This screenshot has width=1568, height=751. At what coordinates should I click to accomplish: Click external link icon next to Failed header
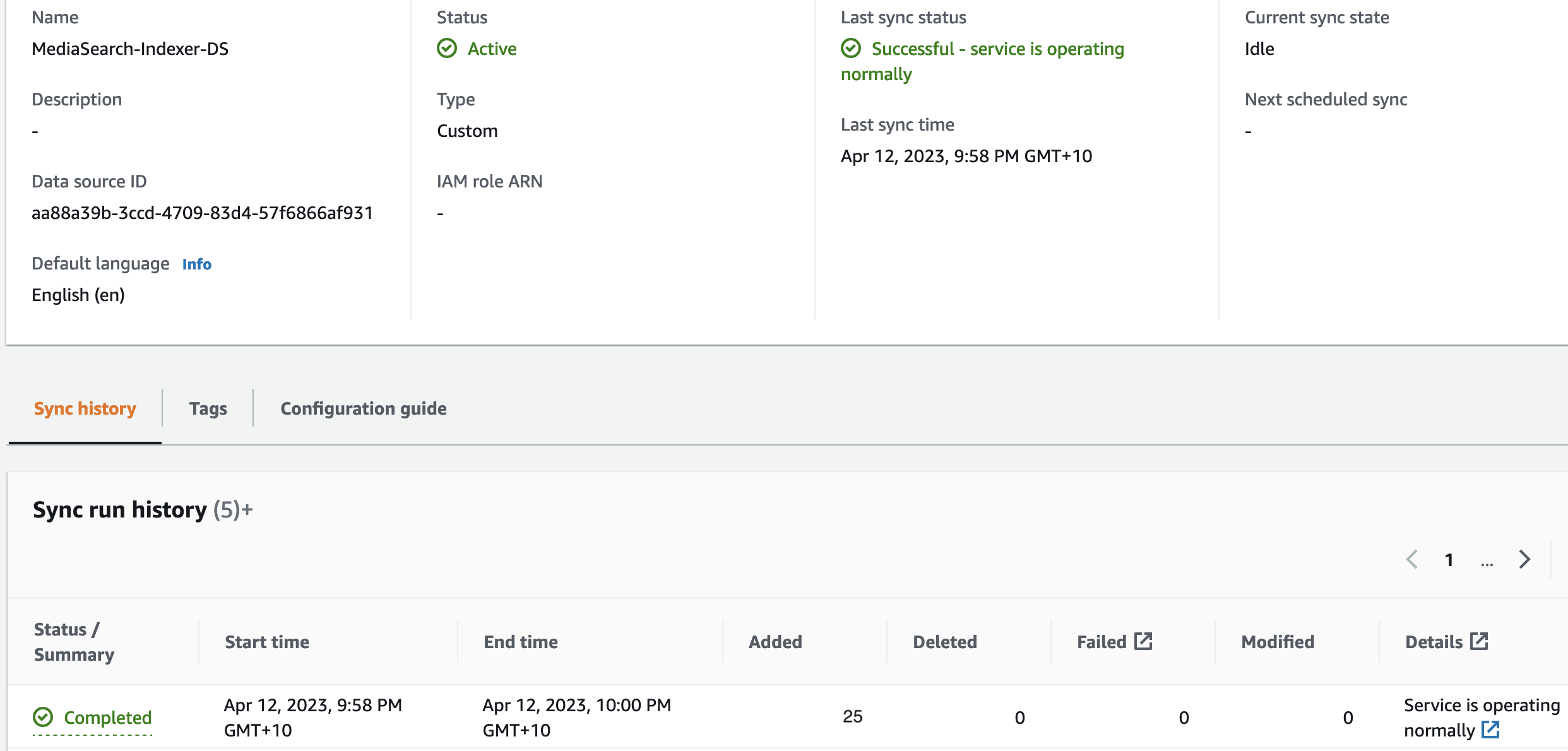click(1143, 641)
